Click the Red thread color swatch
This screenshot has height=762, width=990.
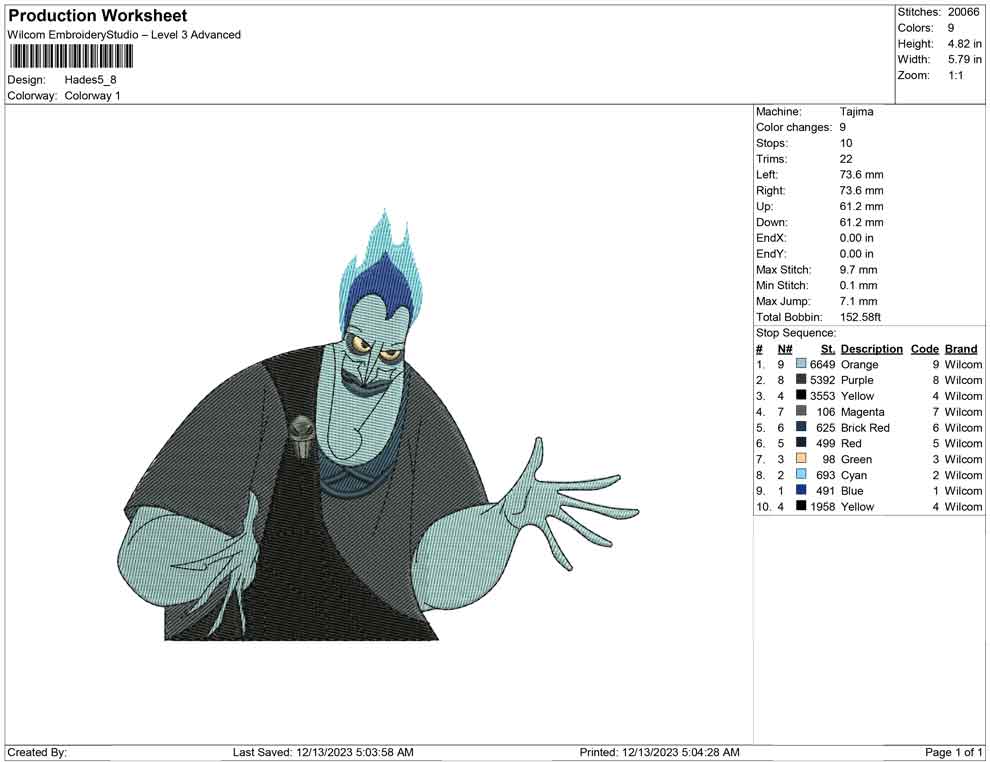point(801,443)
